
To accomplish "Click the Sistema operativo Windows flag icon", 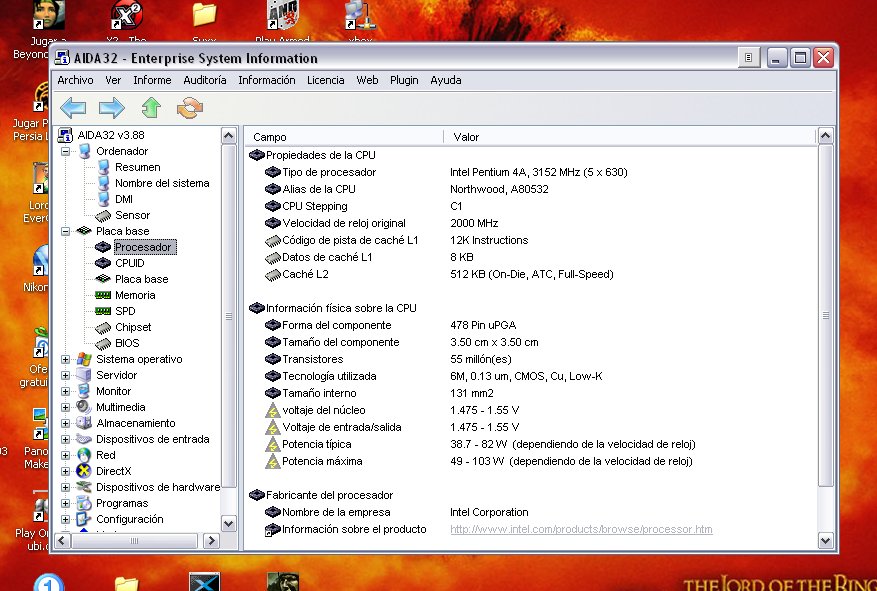I will (84, 359).
